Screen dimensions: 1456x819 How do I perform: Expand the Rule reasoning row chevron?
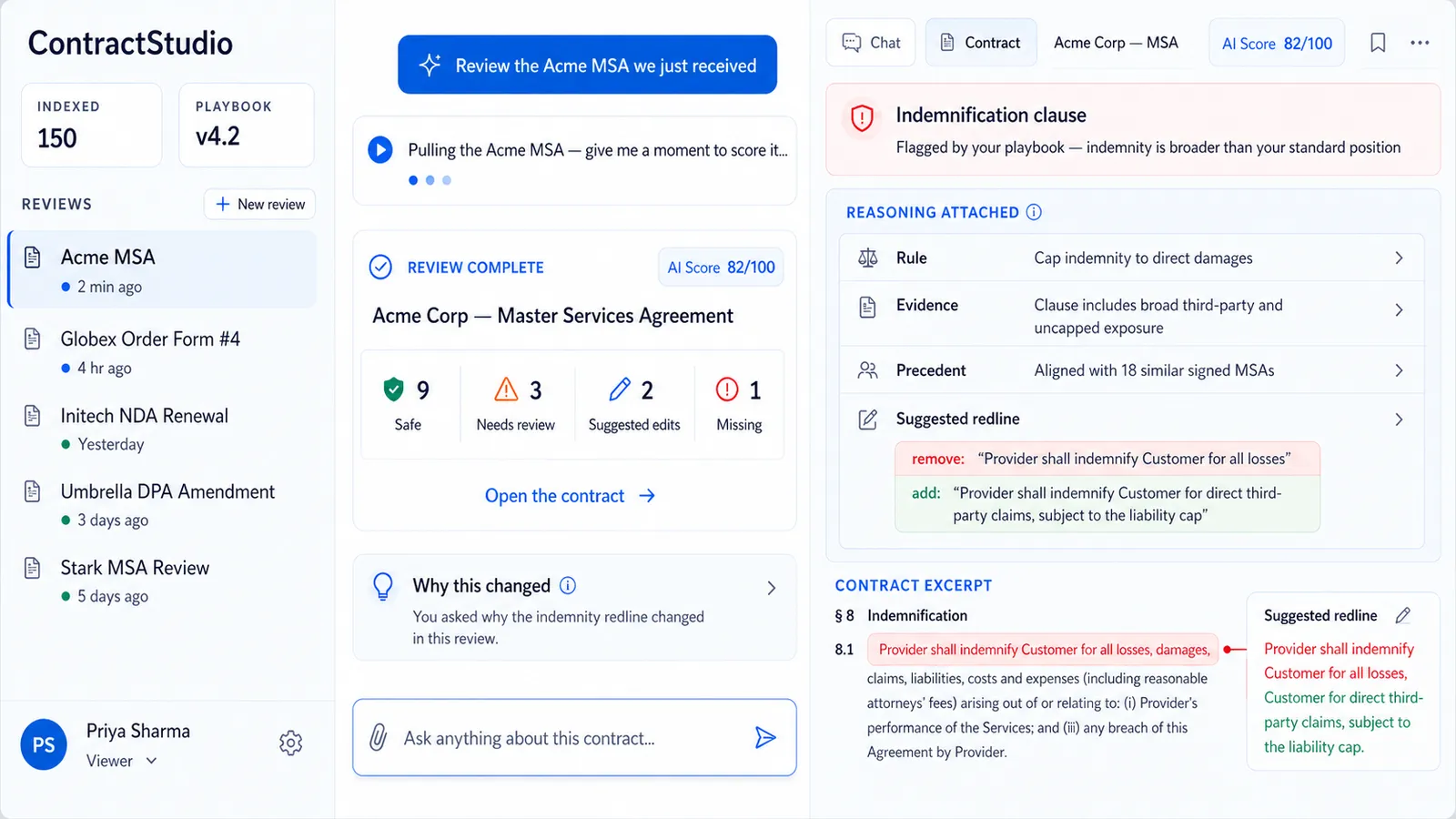[x=1399, y=258]
